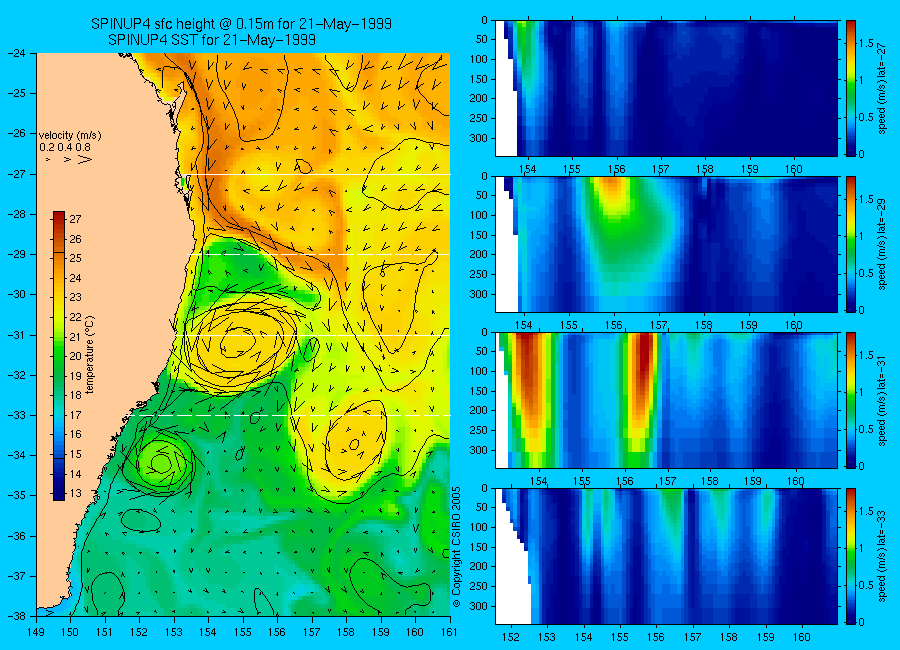The height and width of the screenshot is (650, 900).
Task: Select the "speed (m/s) lat=-31" label
Action: point(883,400)
